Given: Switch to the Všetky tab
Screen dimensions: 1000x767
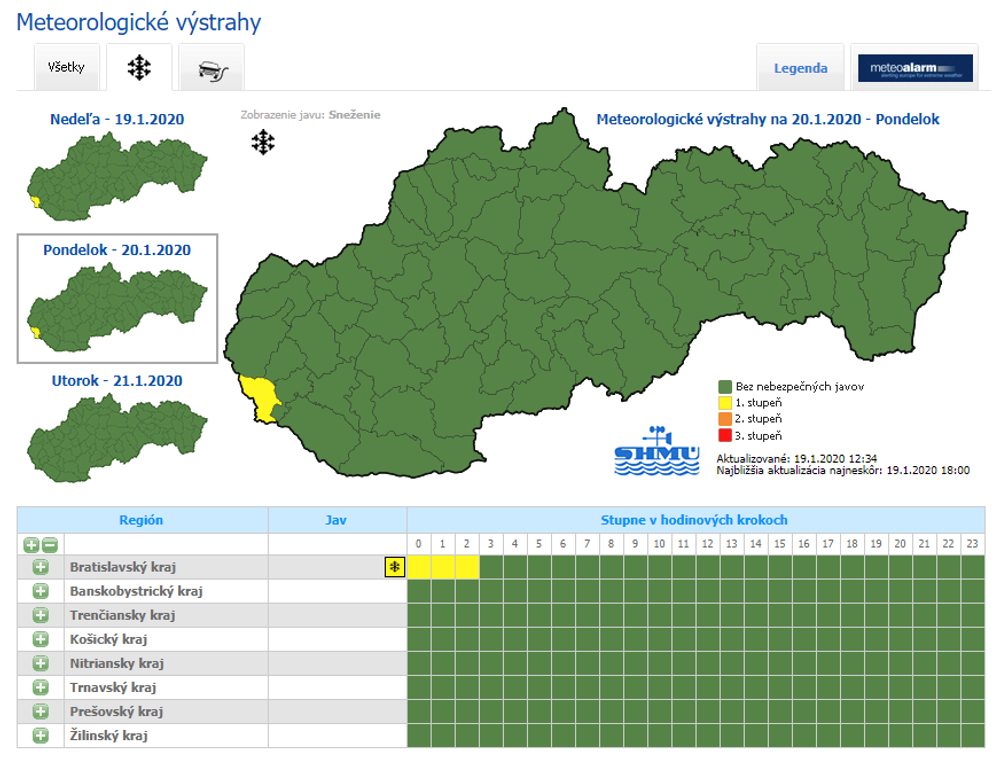Looking at the screenshot, I should coord(66,68).
